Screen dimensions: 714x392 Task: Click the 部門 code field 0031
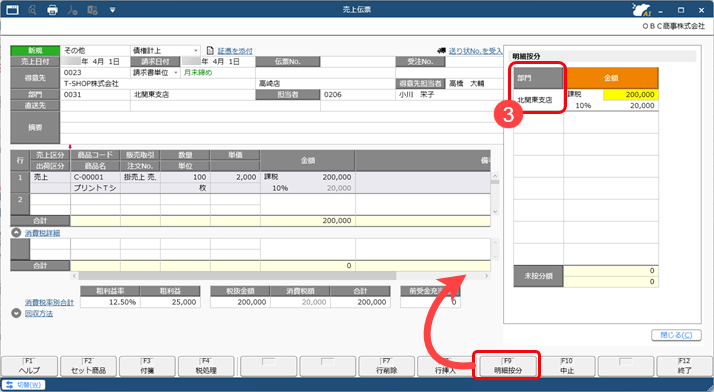tap(95, 95)
